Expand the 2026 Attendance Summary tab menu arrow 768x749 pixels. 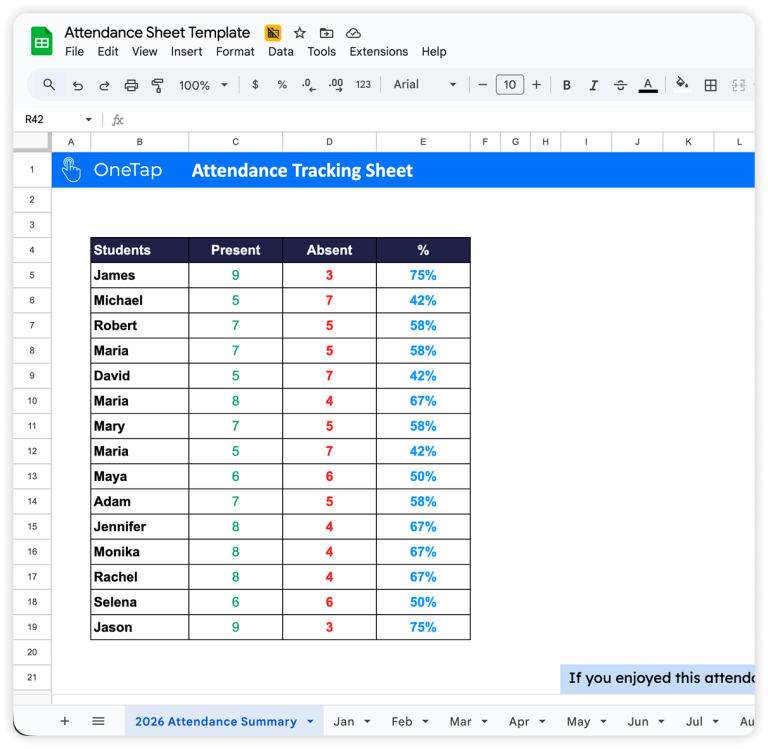click(x=310, y=721)
